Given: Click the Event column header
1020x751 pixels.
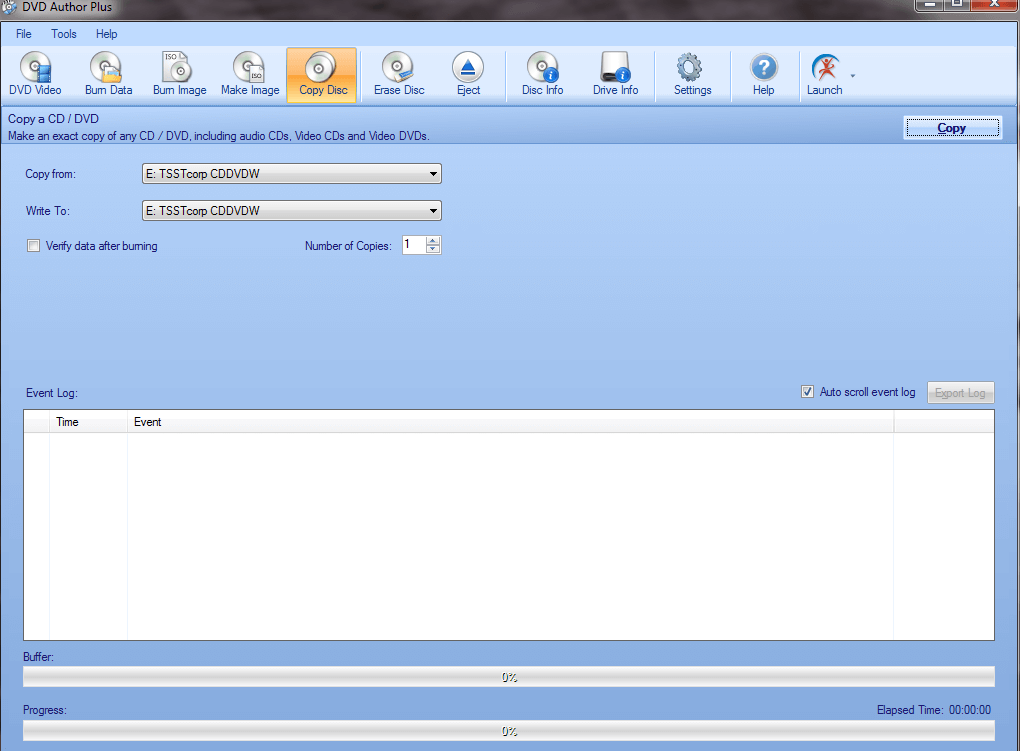Looking at the screenshot, I should [x=511, y=422].
